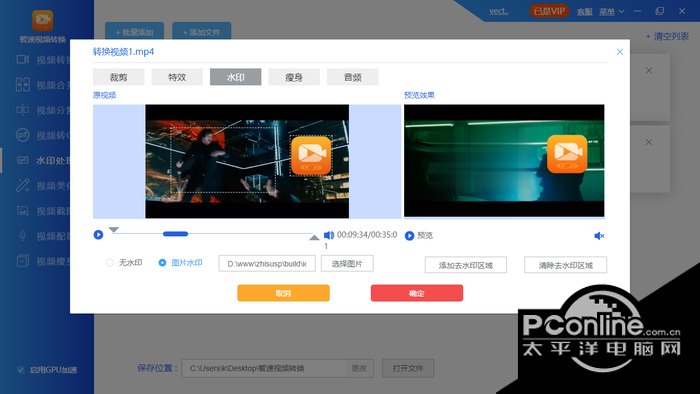Image resolution: width=700 pixels, height=394 pixels.
Task: Open the circular-arrows sidebar icon below 视频分割
Action: click(23, 135)
